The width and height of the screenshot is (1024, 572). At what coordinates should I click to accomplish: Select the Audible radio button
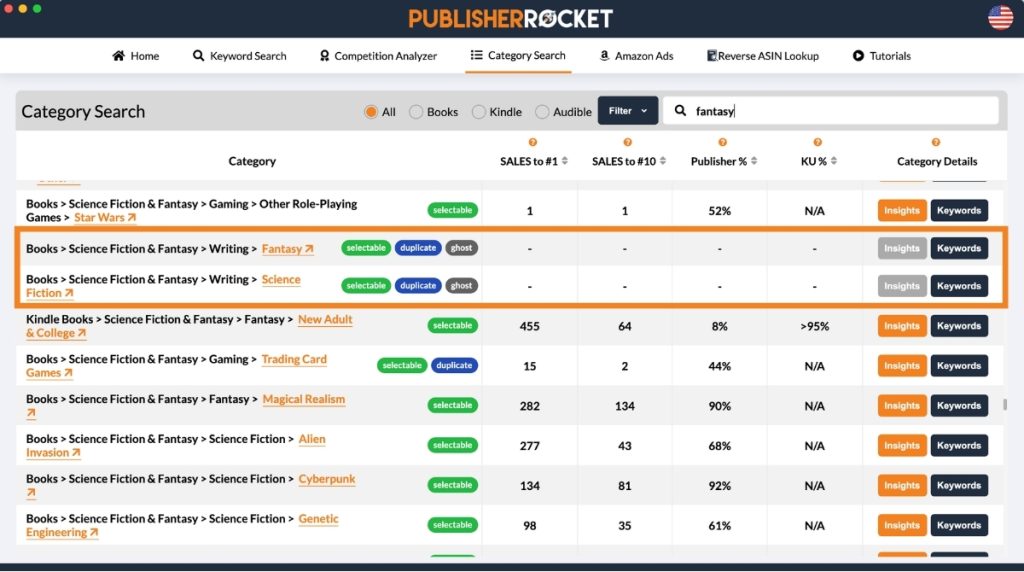click(542, 112)
